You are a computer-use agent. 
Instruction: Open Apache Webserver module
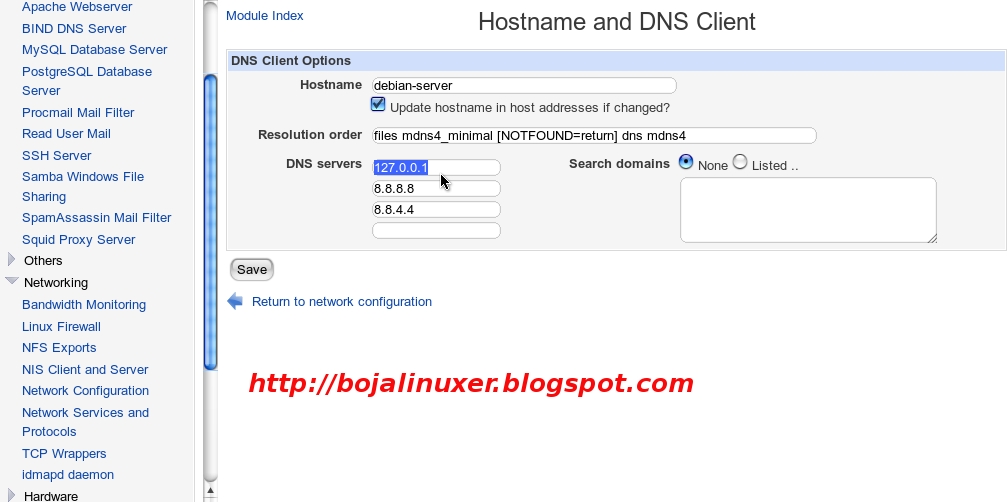[x=77, y=7]
